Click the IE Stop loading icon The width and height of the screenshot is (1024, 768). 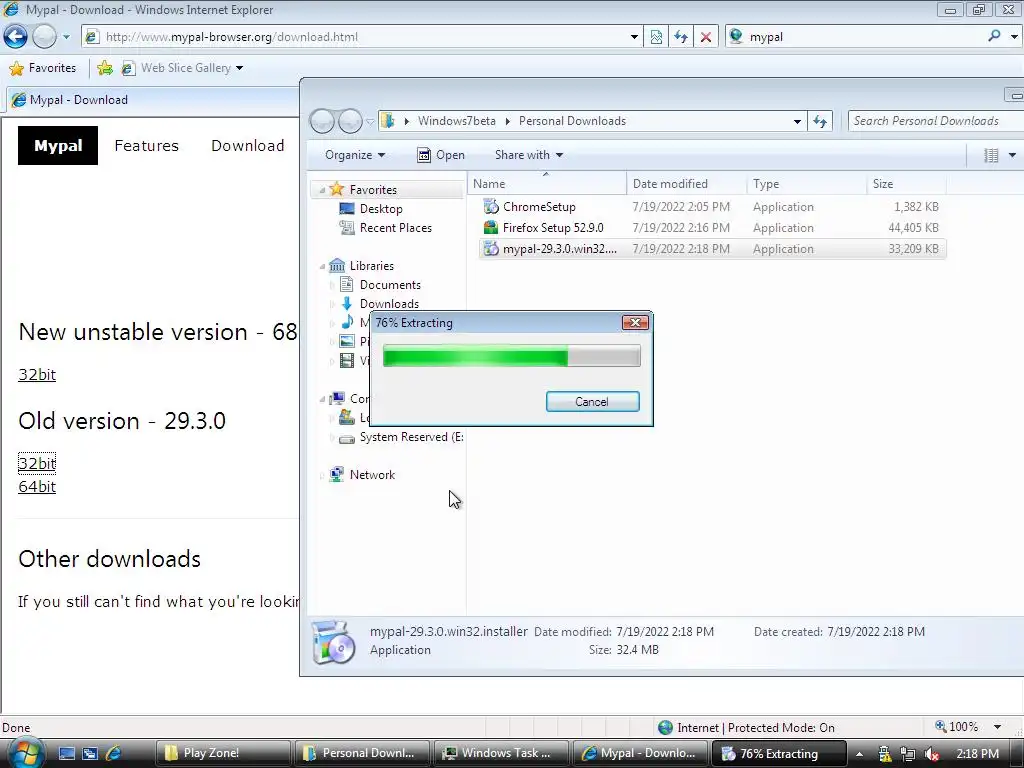click(x=706, y=37)
